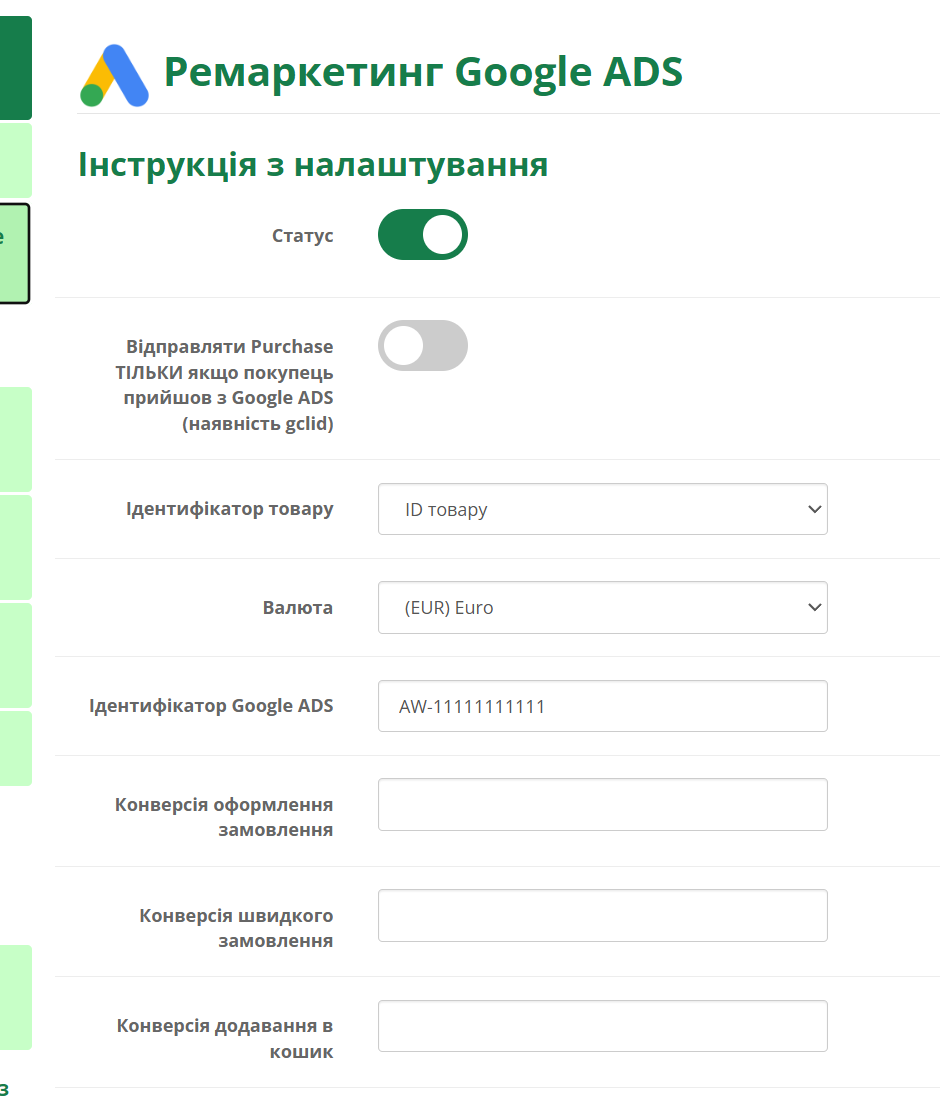This screenshot has height=1109, width=940.
Task: Click the Конверсія оформлення замовлення label
Action: click(x=224, y=817)
